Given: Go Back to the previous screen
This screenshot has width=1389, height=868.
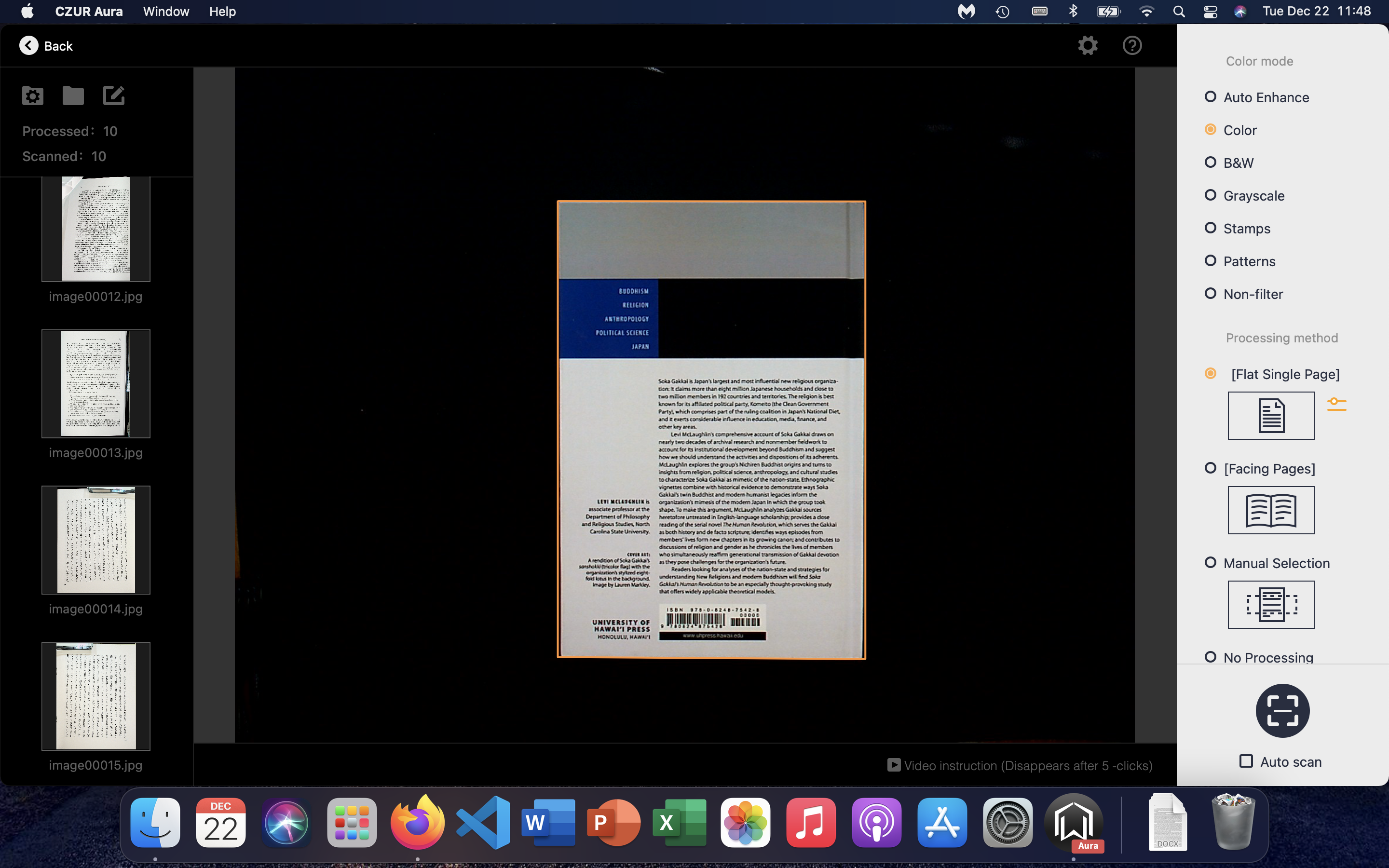Looking at the screenshot, I should tap(46, 46).
